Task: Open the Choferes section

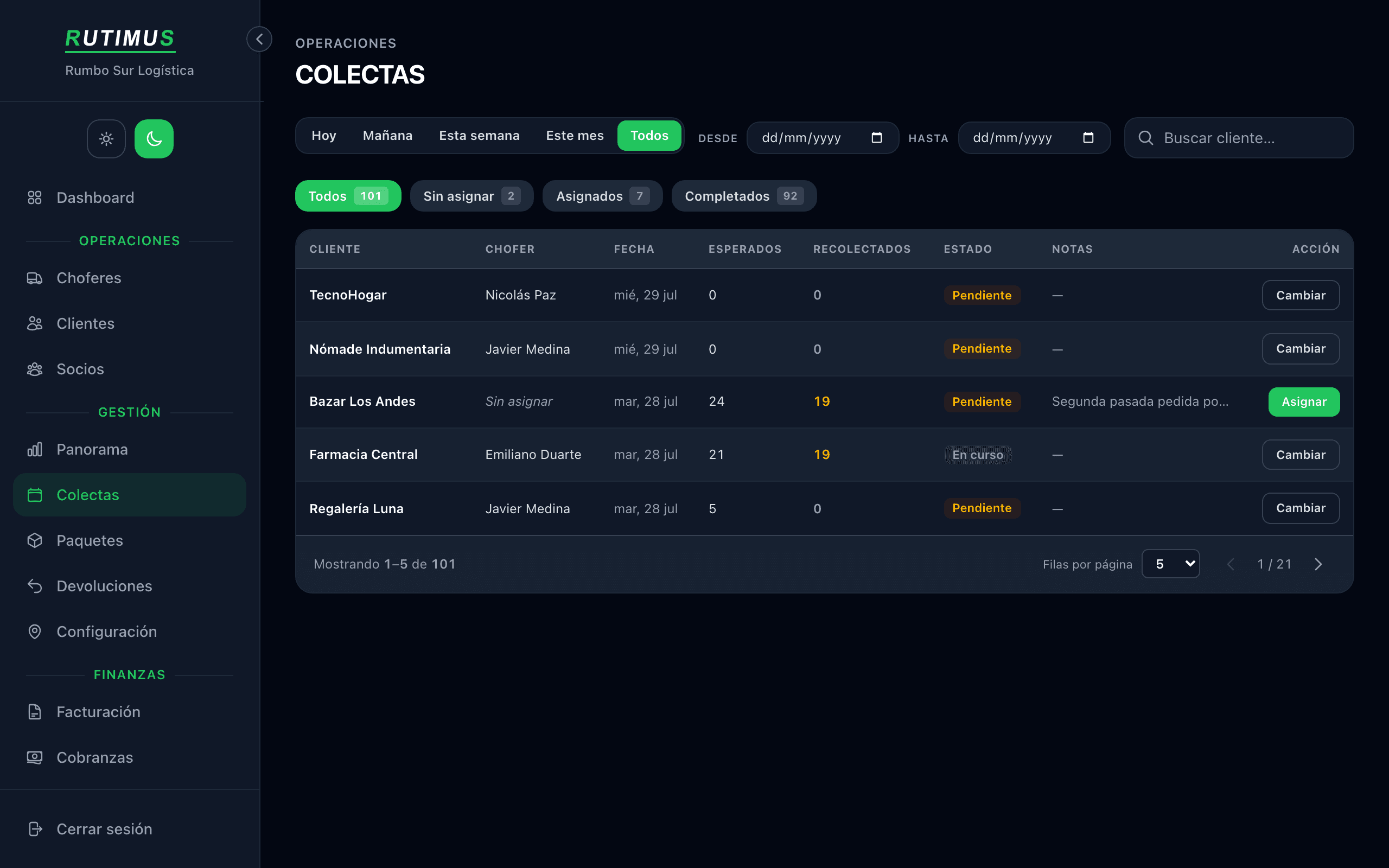Action: [x=130, y=278]
